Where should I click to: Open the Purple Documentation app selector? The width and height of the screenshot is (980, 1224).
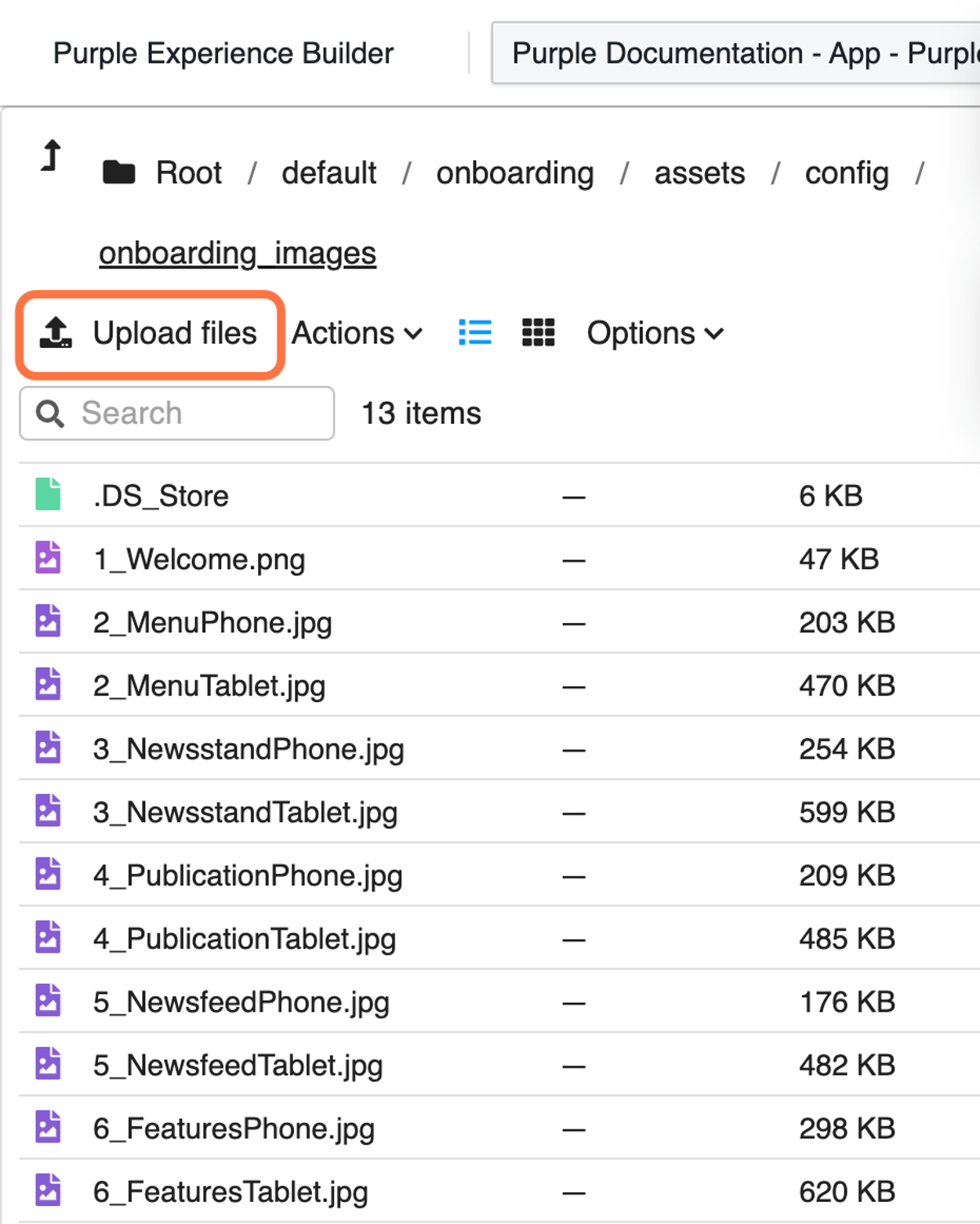(735, 53)
